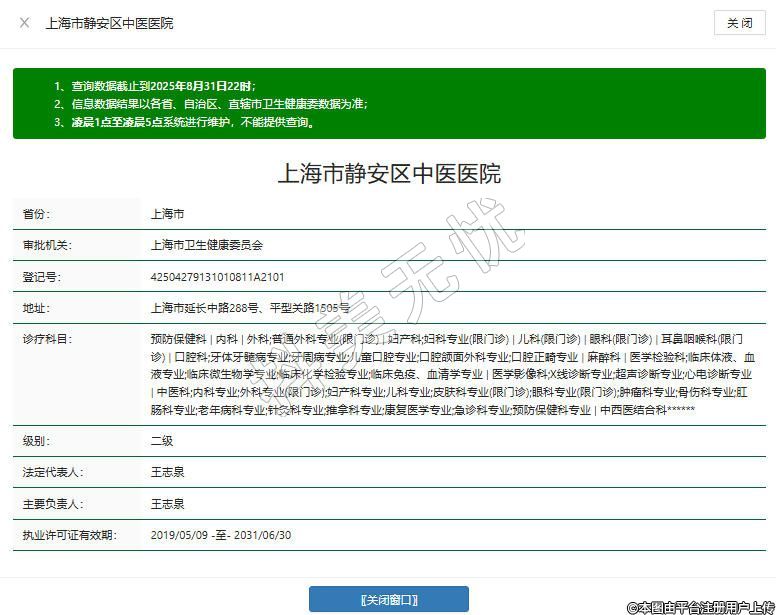
Task: Click the address 上海市延长中路288号
Action: point(204,308)
